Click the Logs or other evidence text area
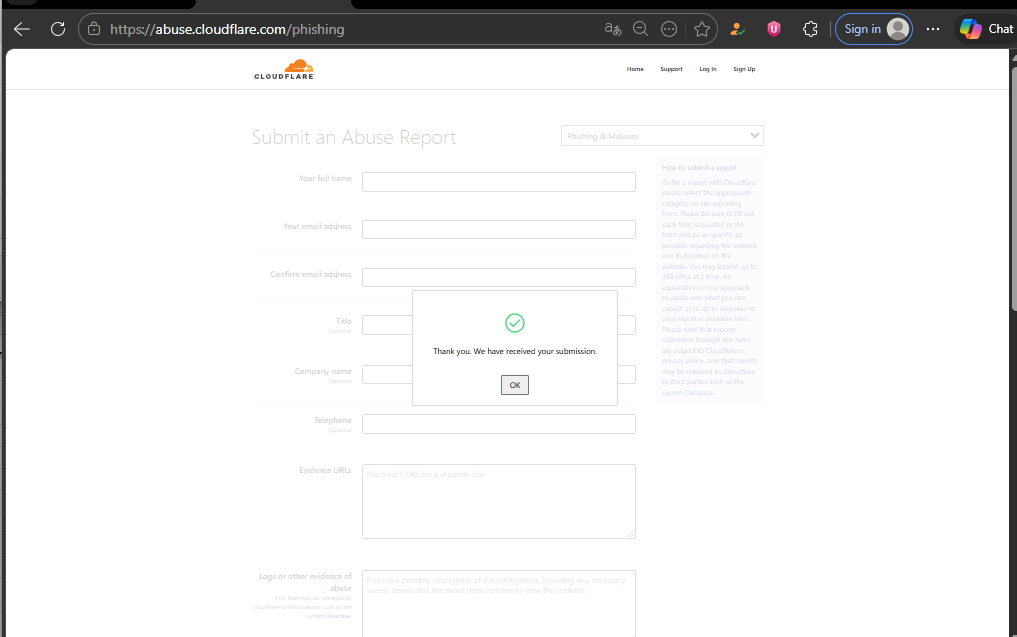 (x=499, y=604)
